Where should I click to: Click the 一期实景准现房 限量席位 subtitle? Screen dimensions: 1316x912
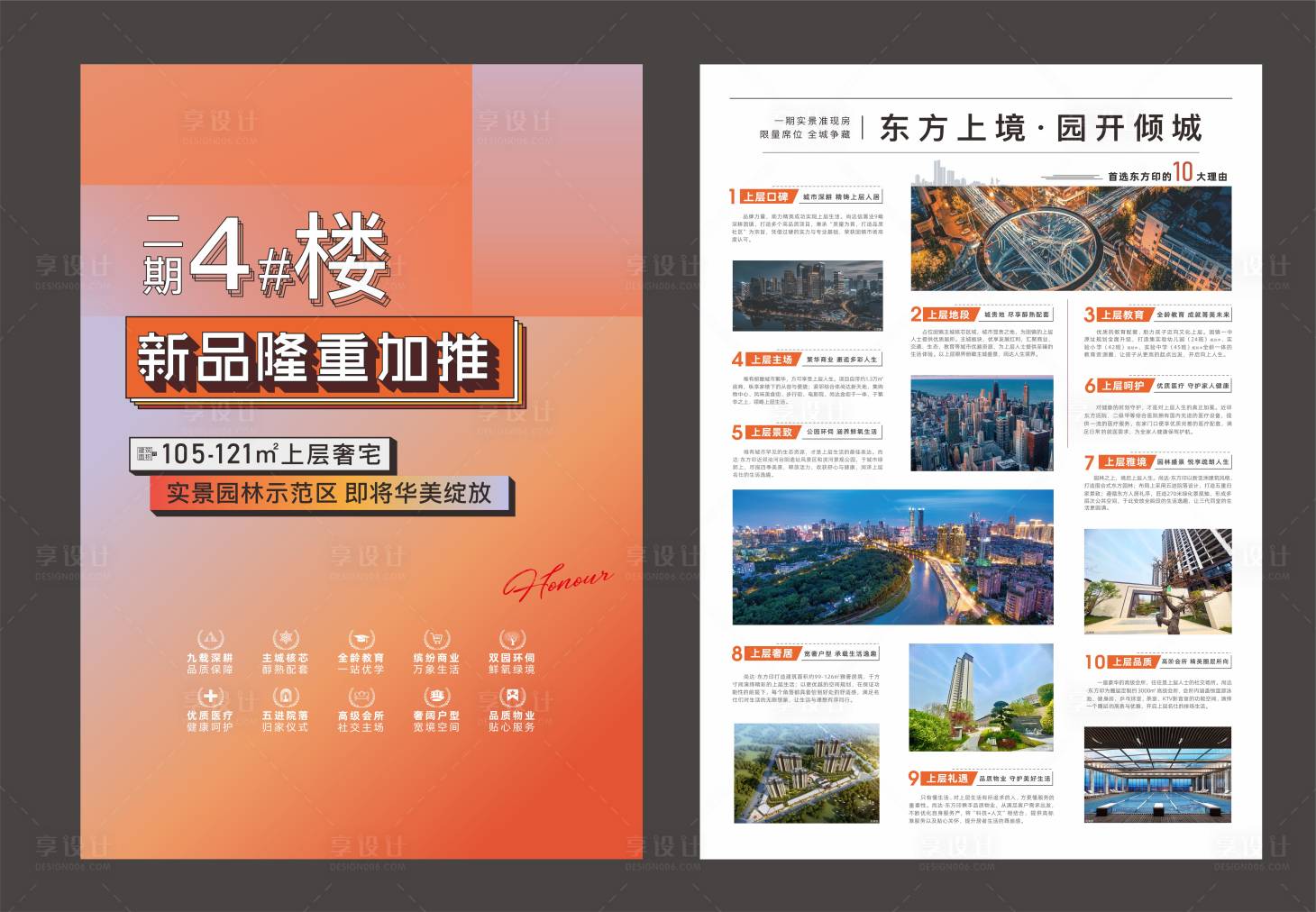(x=805, y=127)
